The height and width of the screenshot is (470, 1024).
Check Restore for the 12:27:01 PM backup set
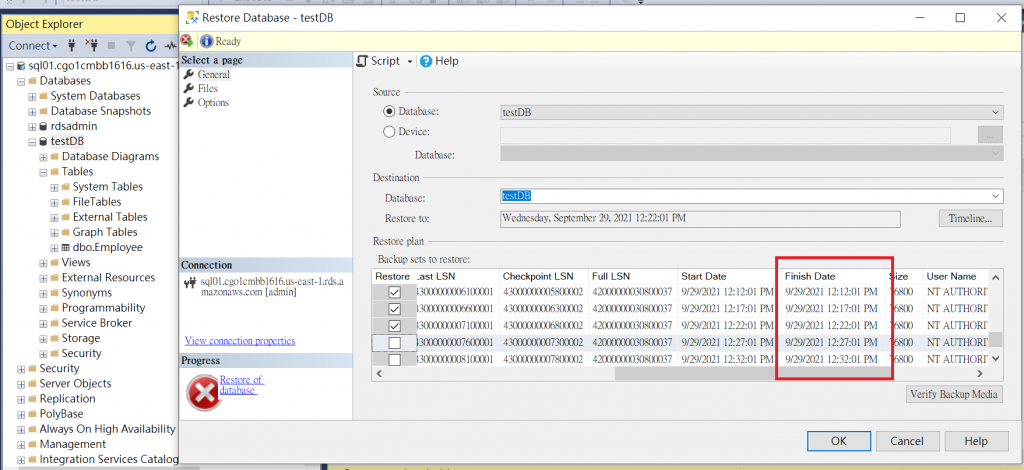(394, 343)
